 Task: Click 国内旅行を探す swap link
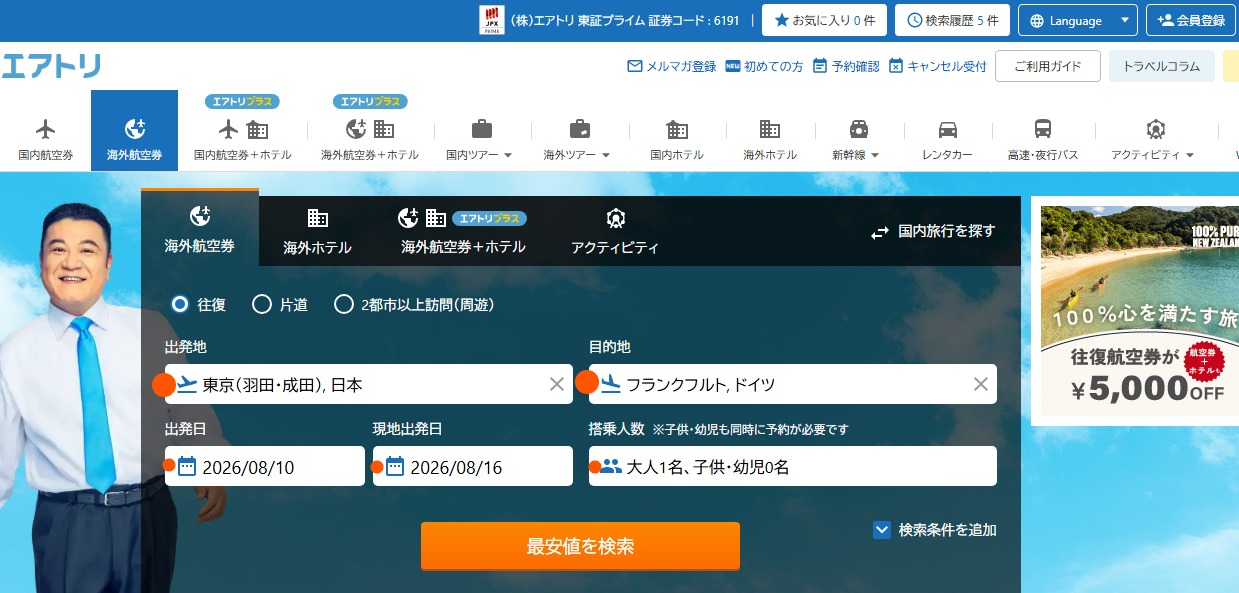click(x=932, y=231)
